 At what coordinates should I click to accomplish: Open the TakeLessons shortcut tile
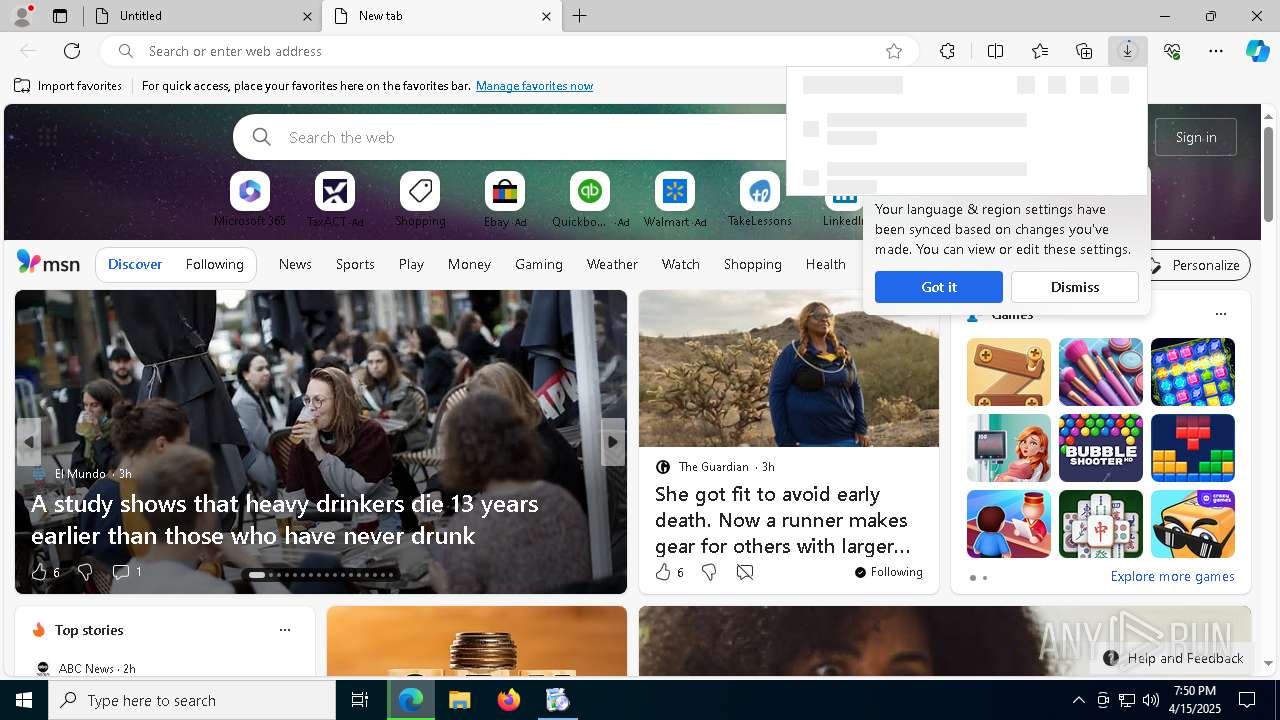(x=760, y=199)
